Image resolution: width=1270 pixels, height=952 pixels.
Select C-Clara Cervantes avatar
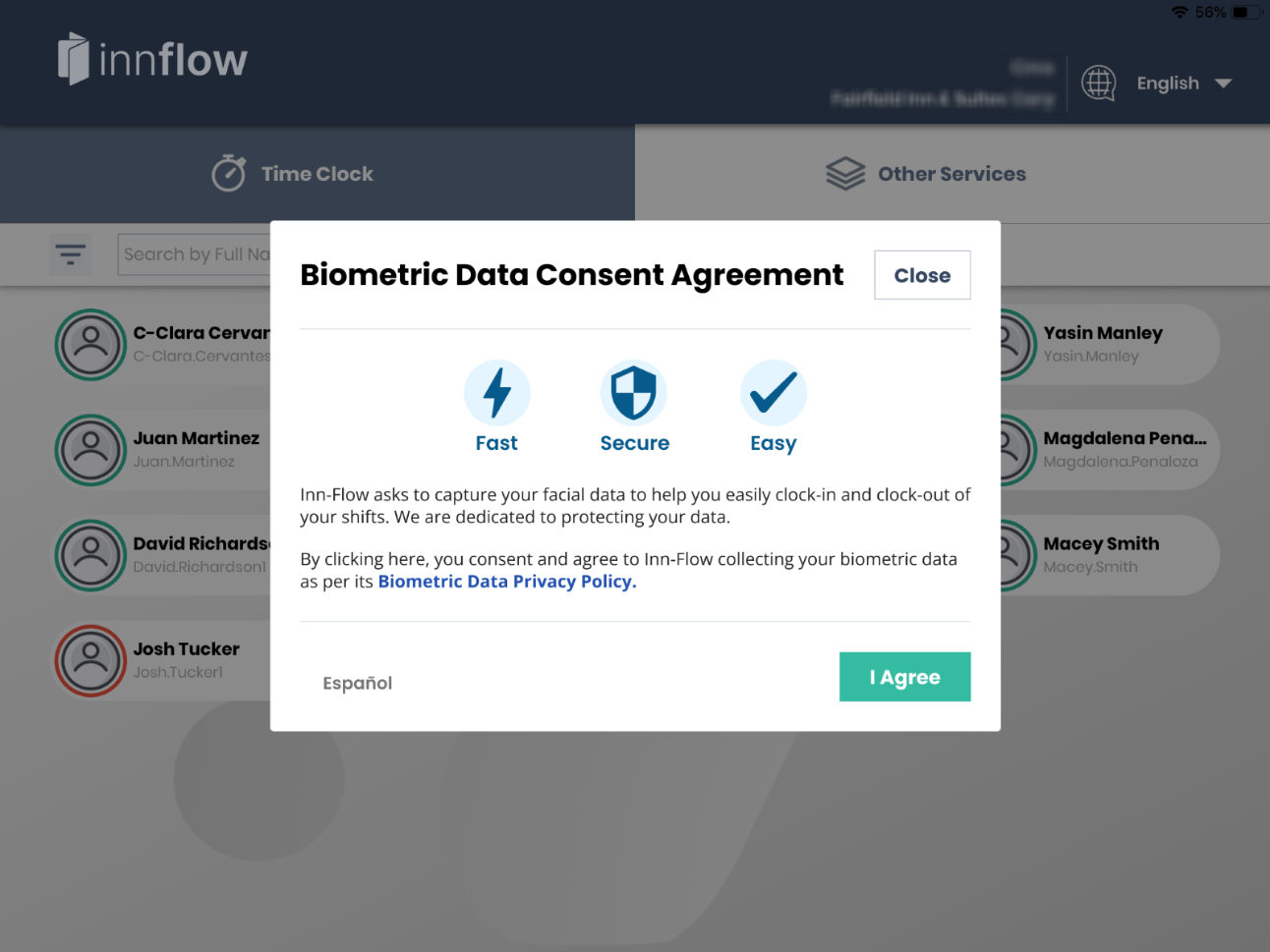coord(90,345)
